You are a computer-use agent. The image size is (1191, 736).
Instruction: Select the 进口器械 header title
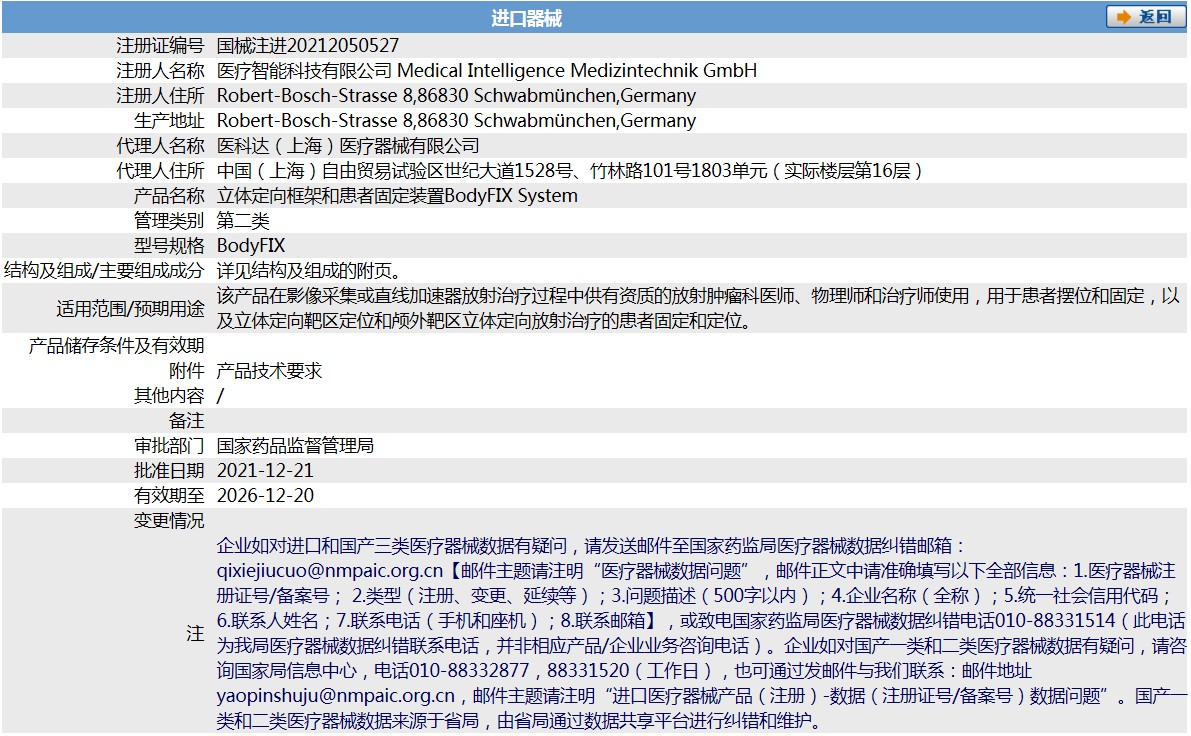tap(526, 18)
